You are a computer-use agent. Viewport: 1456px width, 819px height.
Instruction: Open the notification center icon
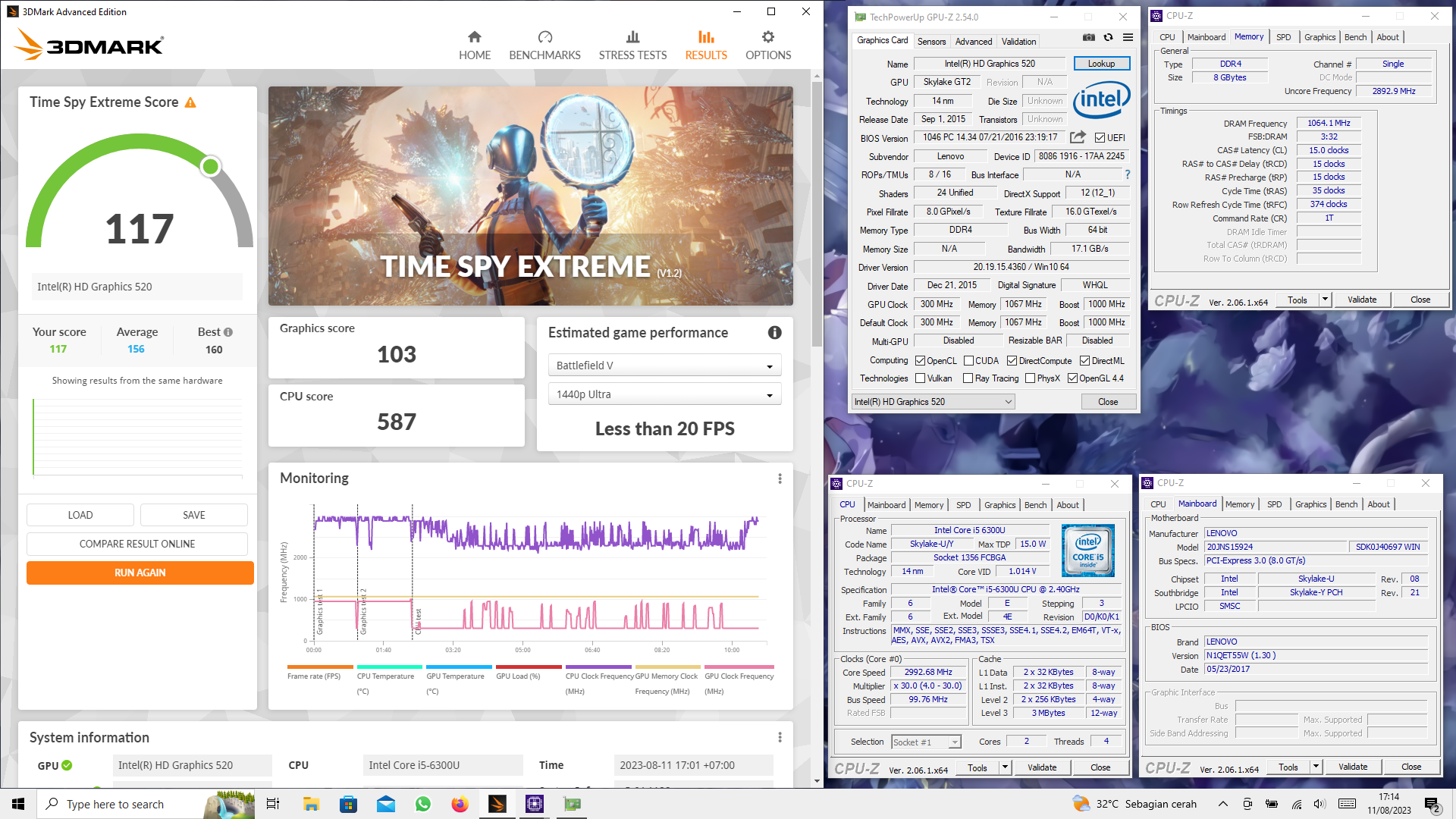pyautogui.click(x=1432, y=804)
